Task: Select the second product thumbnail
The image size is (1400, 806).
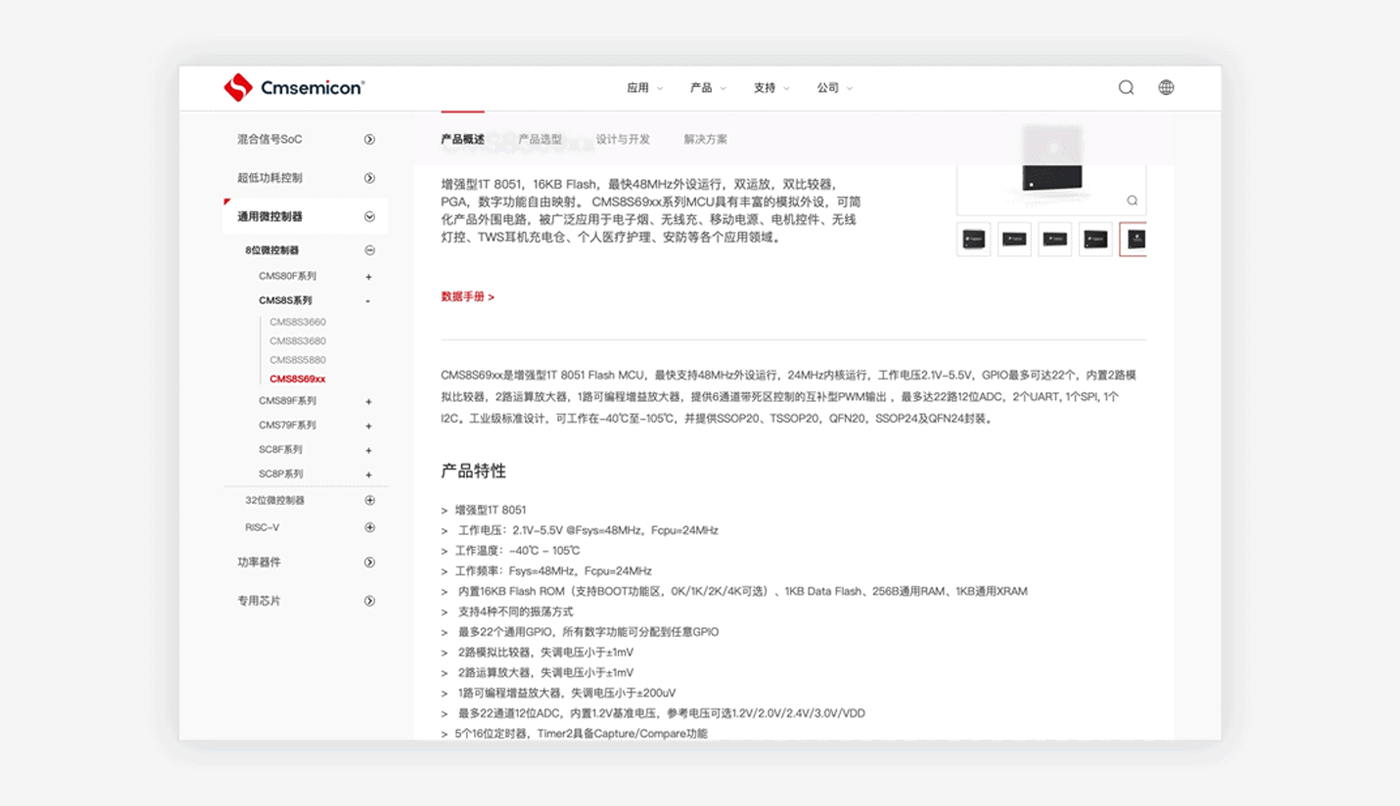Action: tap(1014, 239)
